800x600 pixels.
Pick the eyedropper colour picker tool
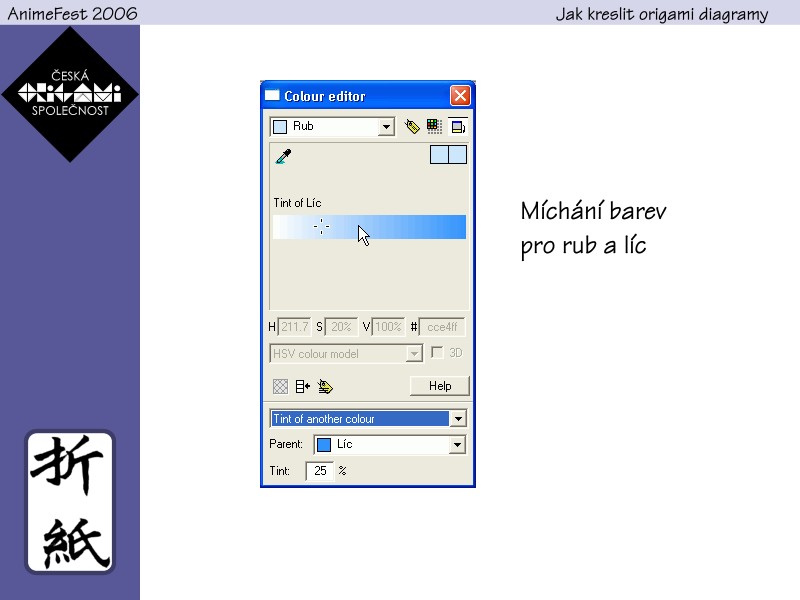(x=283, y=156)
